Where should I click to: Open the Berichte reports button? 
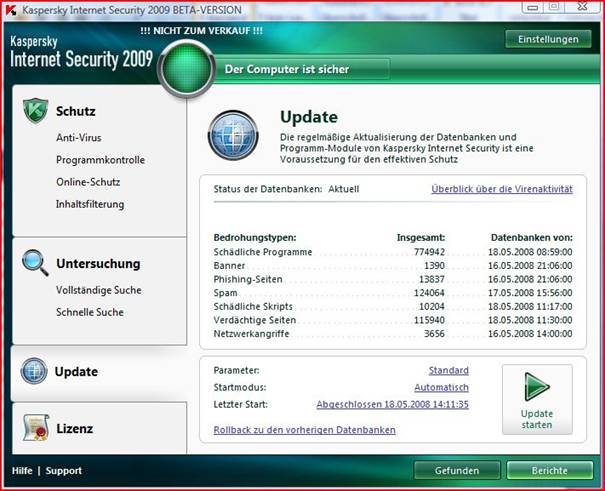[549, 471]
